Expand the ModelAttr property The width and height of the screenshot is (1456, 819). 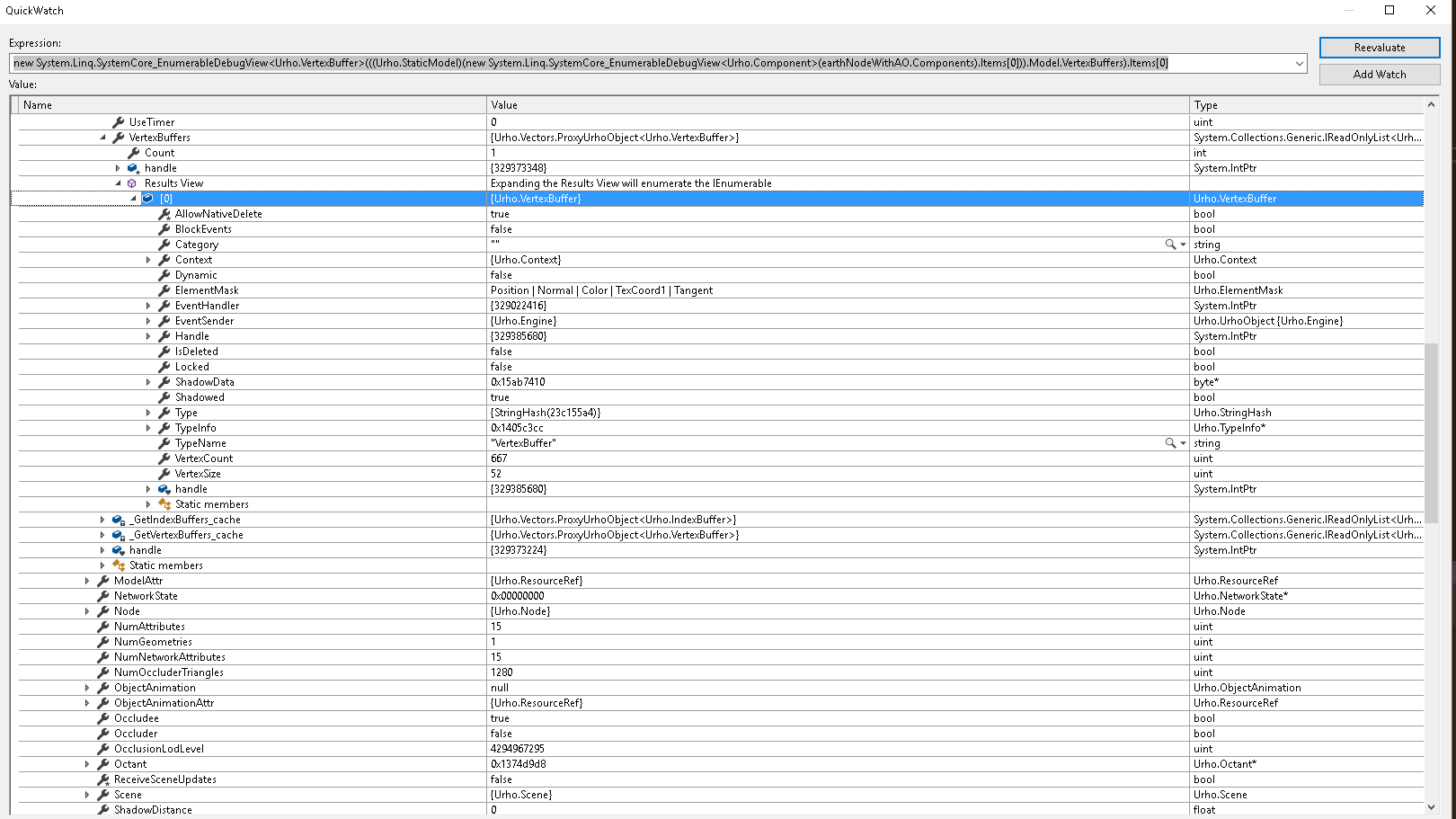(87, 581)
